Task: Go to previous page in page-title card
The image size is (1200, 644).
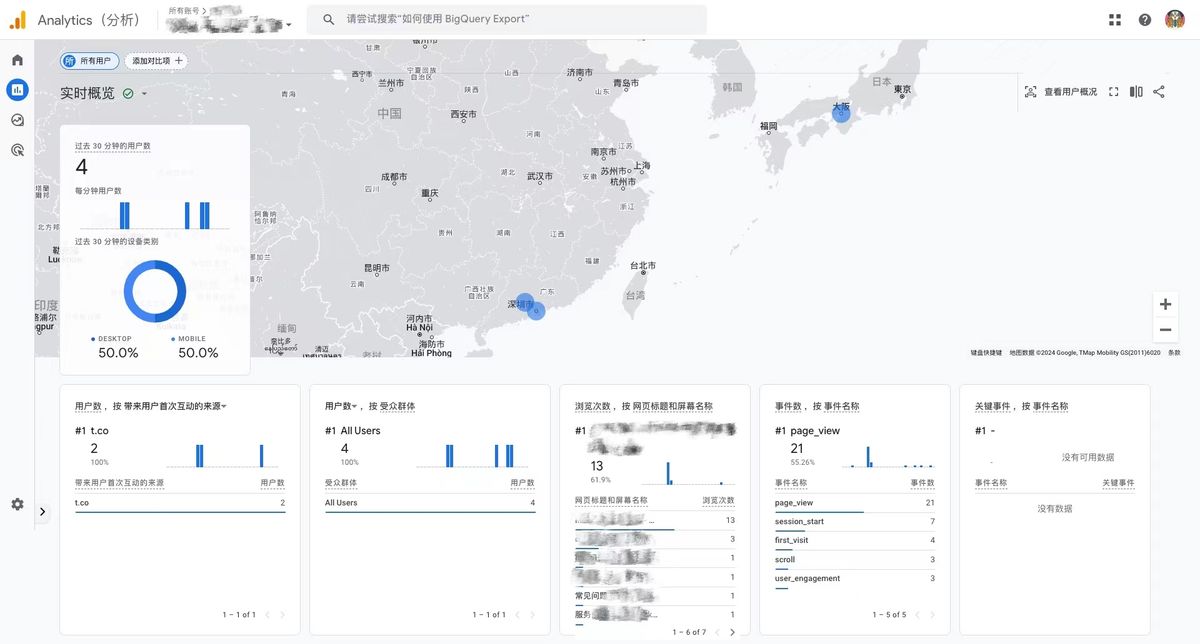Action: point(717,632)
